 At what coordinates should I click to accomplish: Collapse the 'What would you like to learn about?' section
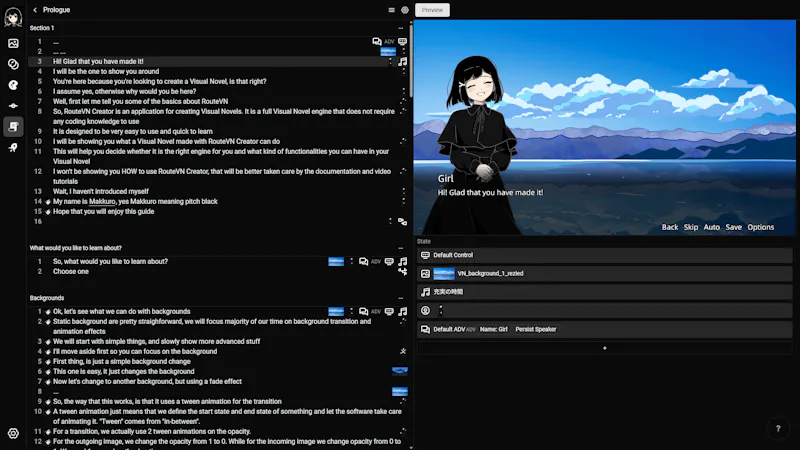pyautogui.click(x=401, y=248)
